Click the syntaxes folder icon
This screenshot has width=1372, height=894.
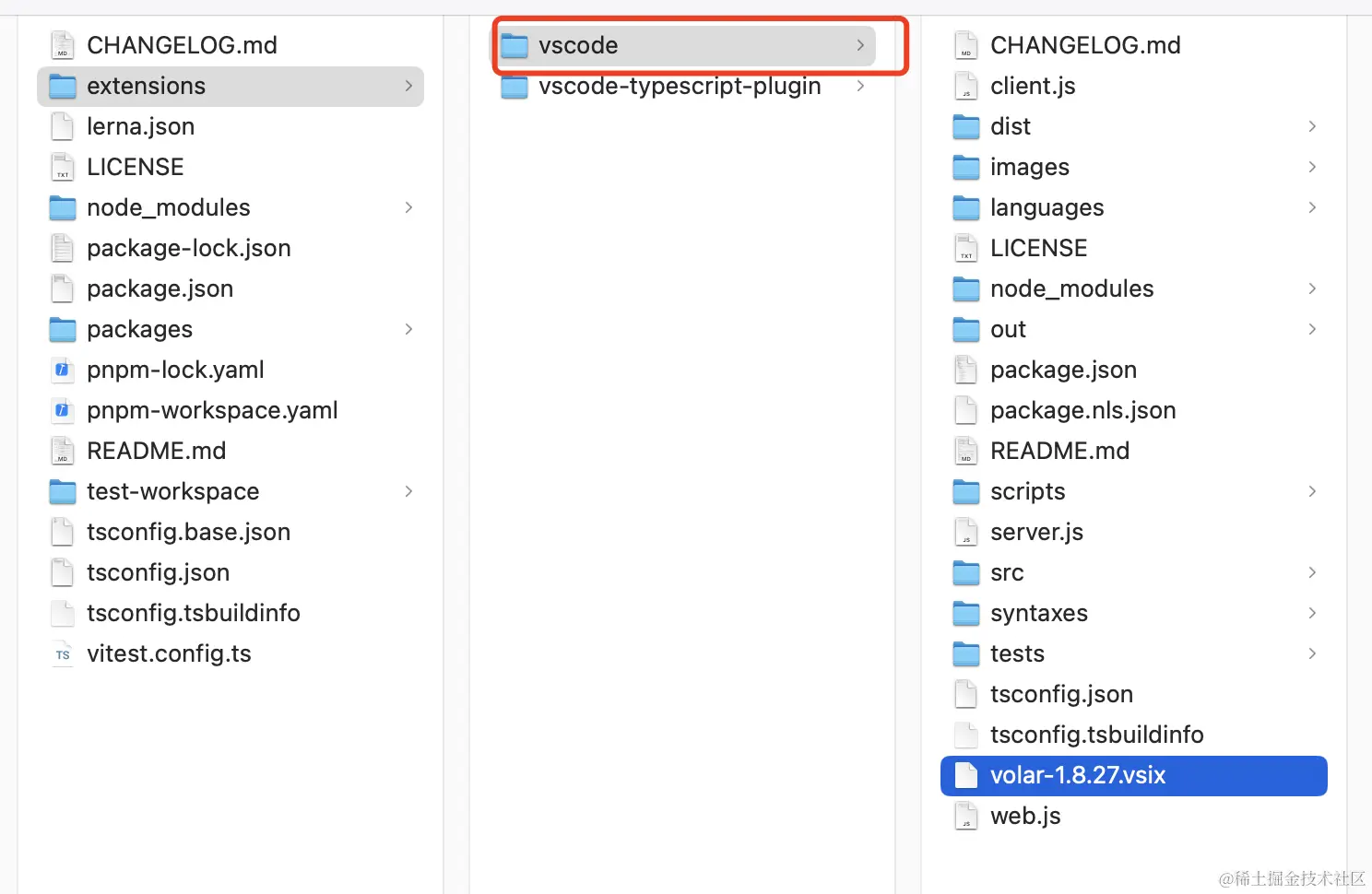tap(965, 614)
